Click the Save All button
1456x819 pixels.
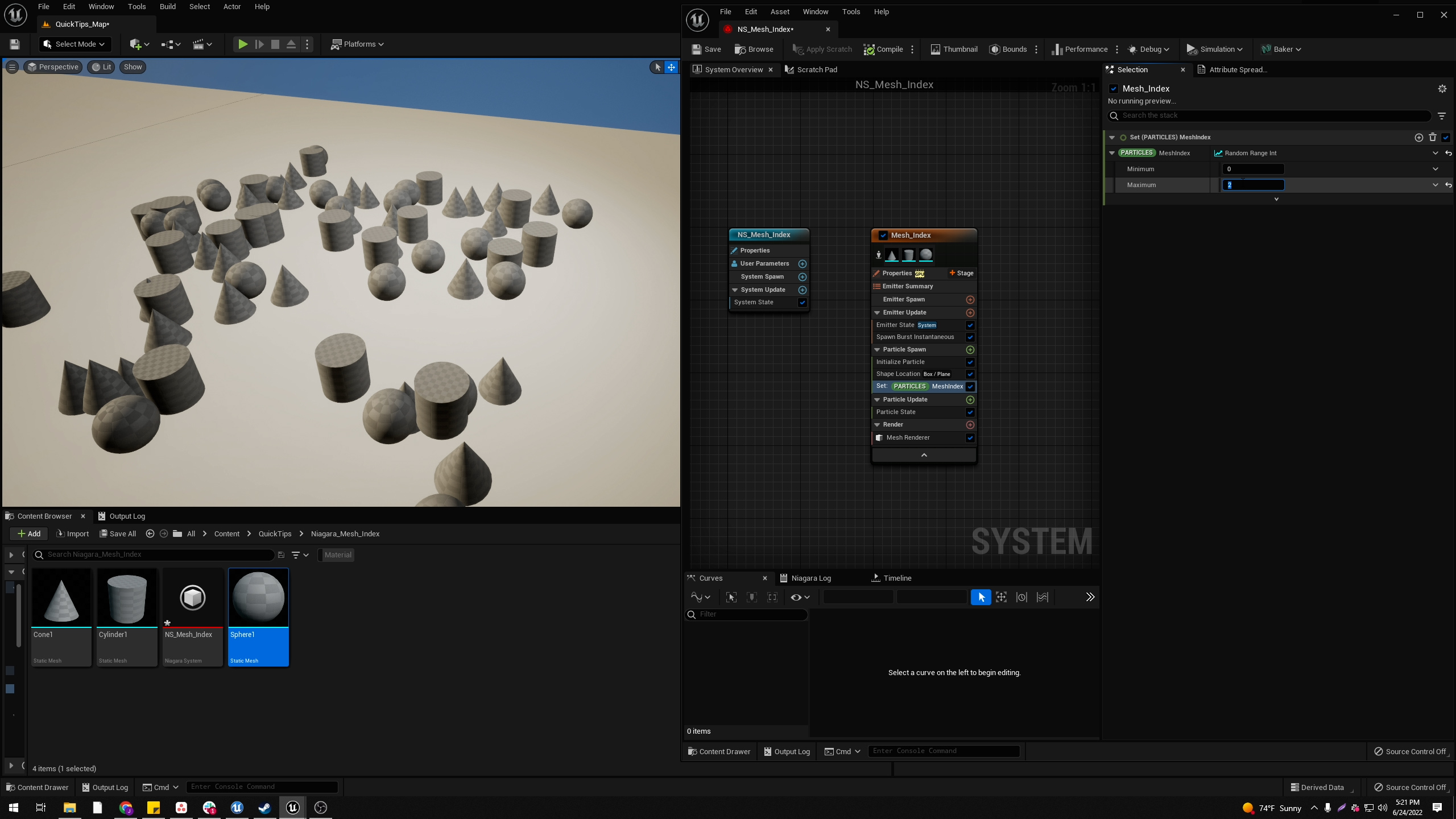[118, 533]
